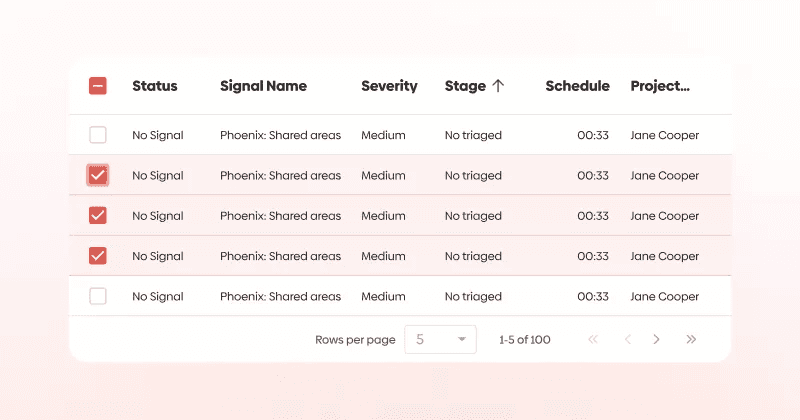
Task: Click the truncated Project column header
Action: (x=660, y=86)
